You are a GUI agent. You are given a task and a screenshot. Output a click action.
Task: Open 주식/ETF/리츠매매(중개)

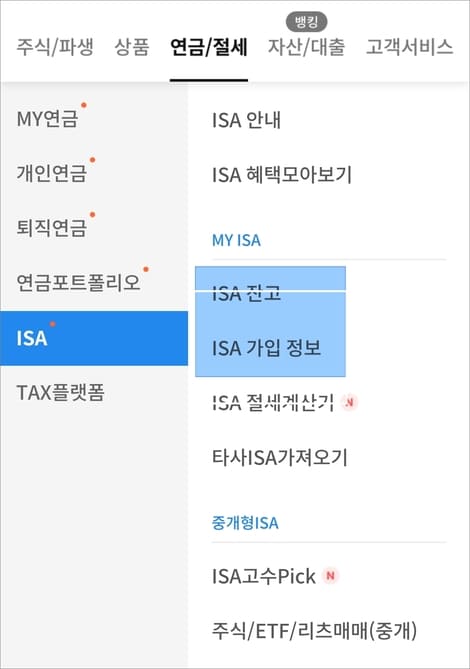point(314,631)
